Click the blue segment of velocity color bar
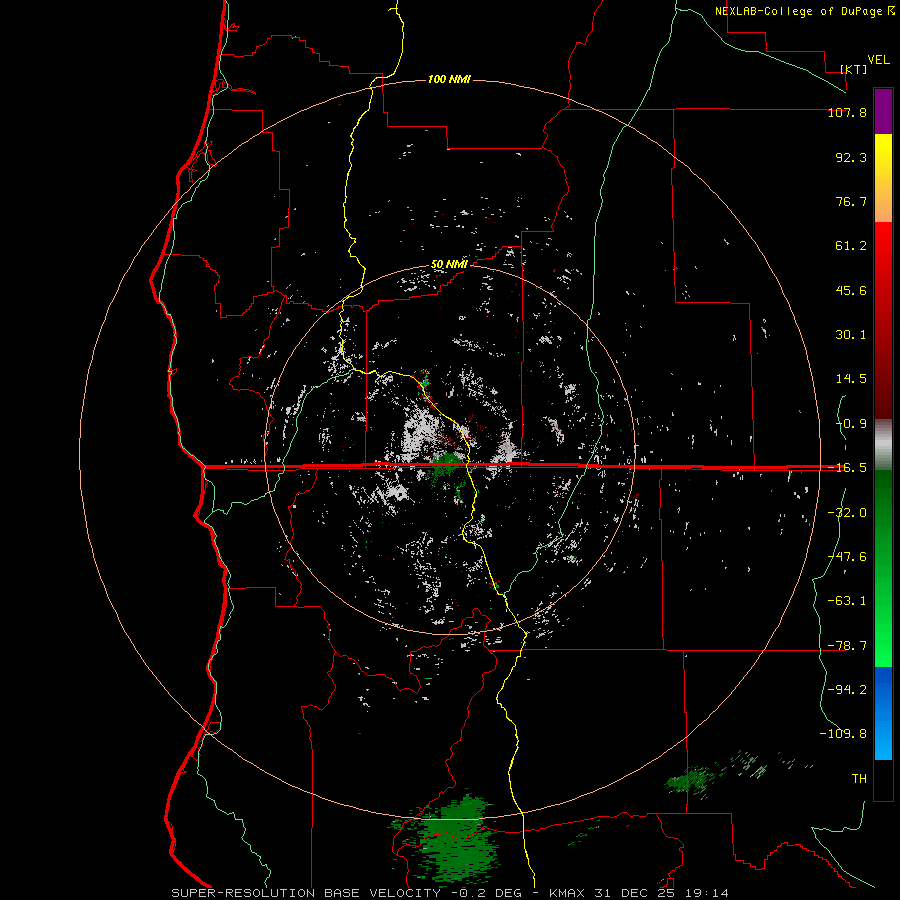The image size is (900, 900). point(883,713)
